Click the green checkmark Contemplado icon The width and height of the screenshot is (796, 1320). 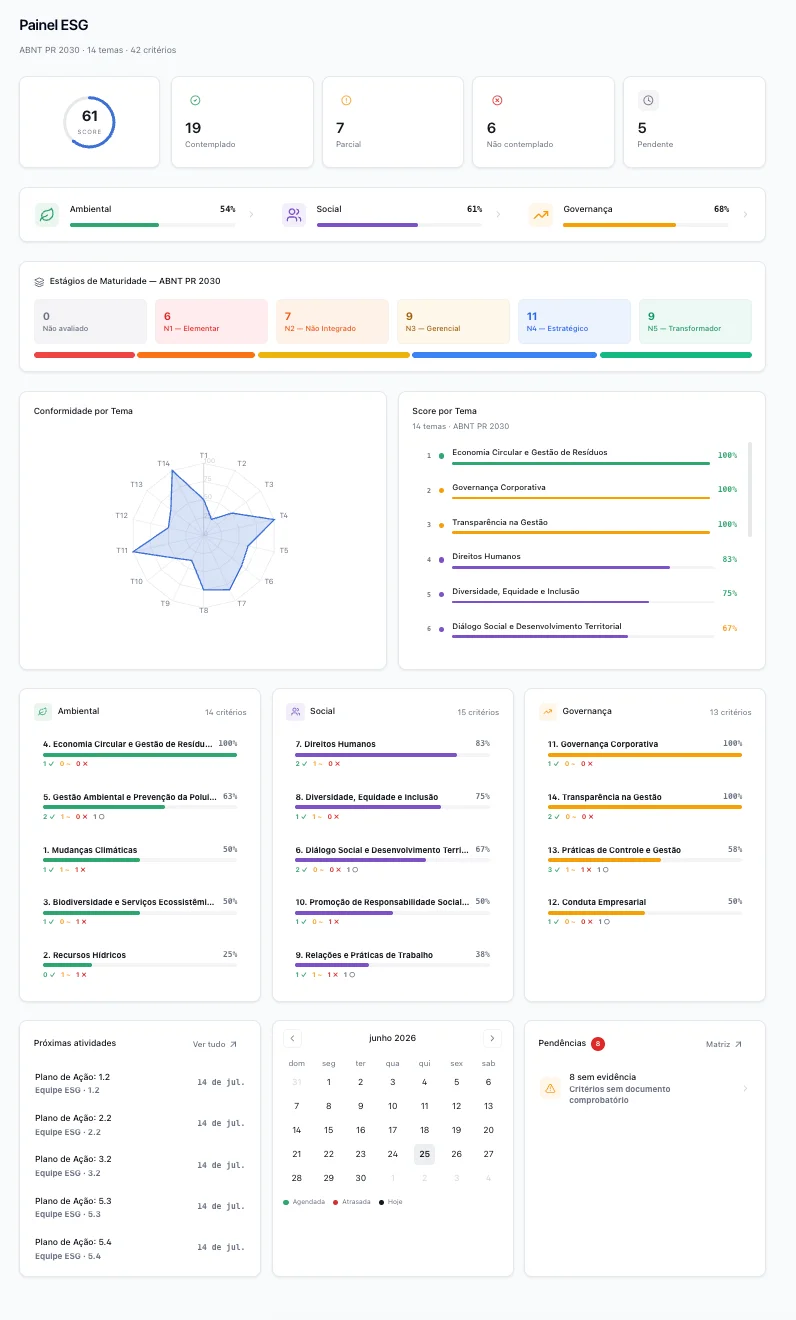click(x=195, y=100)
